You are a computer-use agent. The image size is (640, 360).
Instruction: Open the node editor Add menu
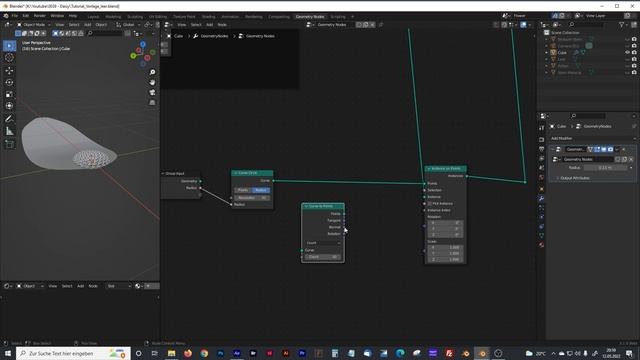[209, 25]
